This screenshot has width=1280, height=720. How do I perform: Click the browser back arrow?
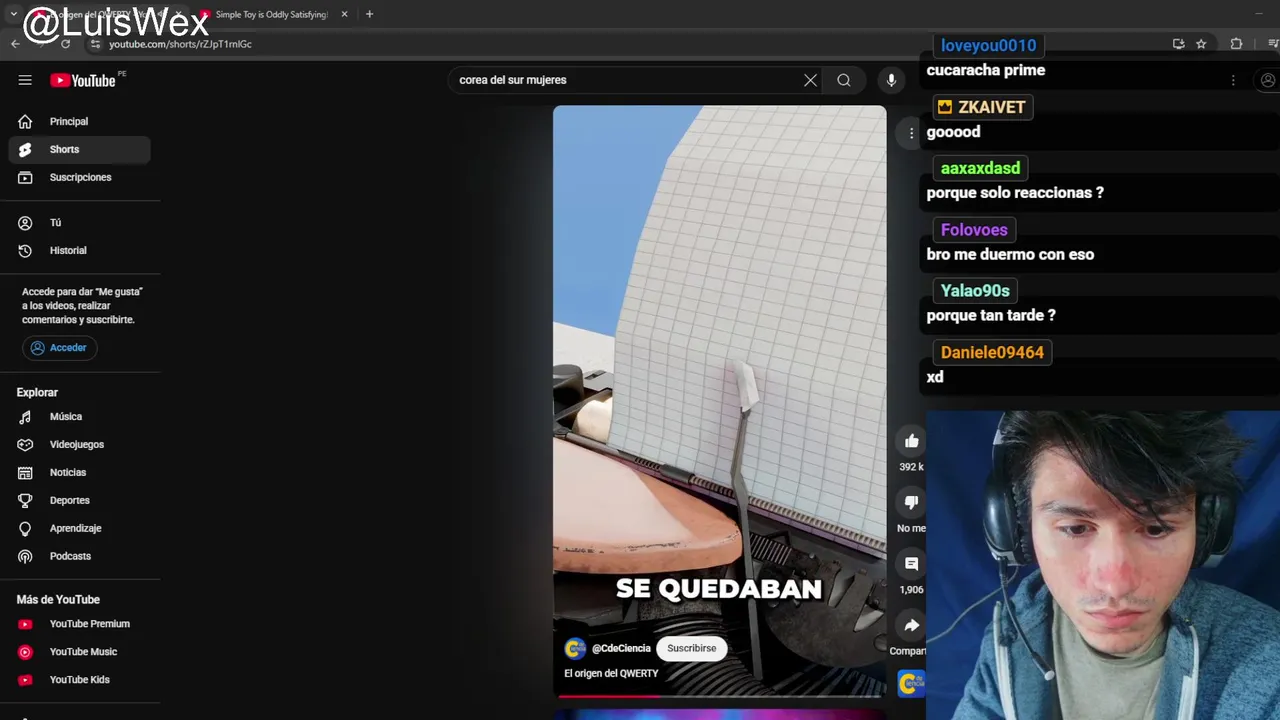pos(15,44)
